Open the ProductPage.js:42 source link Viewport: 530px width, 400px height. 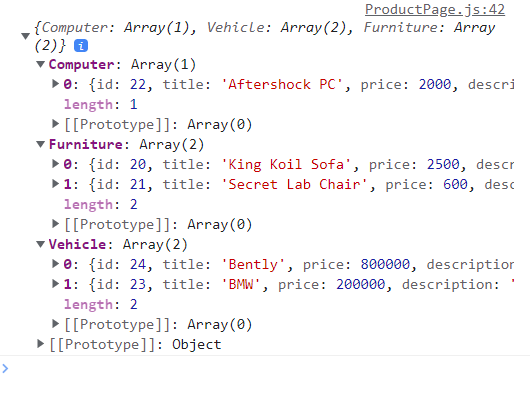pyautogui.click(x=435, y=9)
